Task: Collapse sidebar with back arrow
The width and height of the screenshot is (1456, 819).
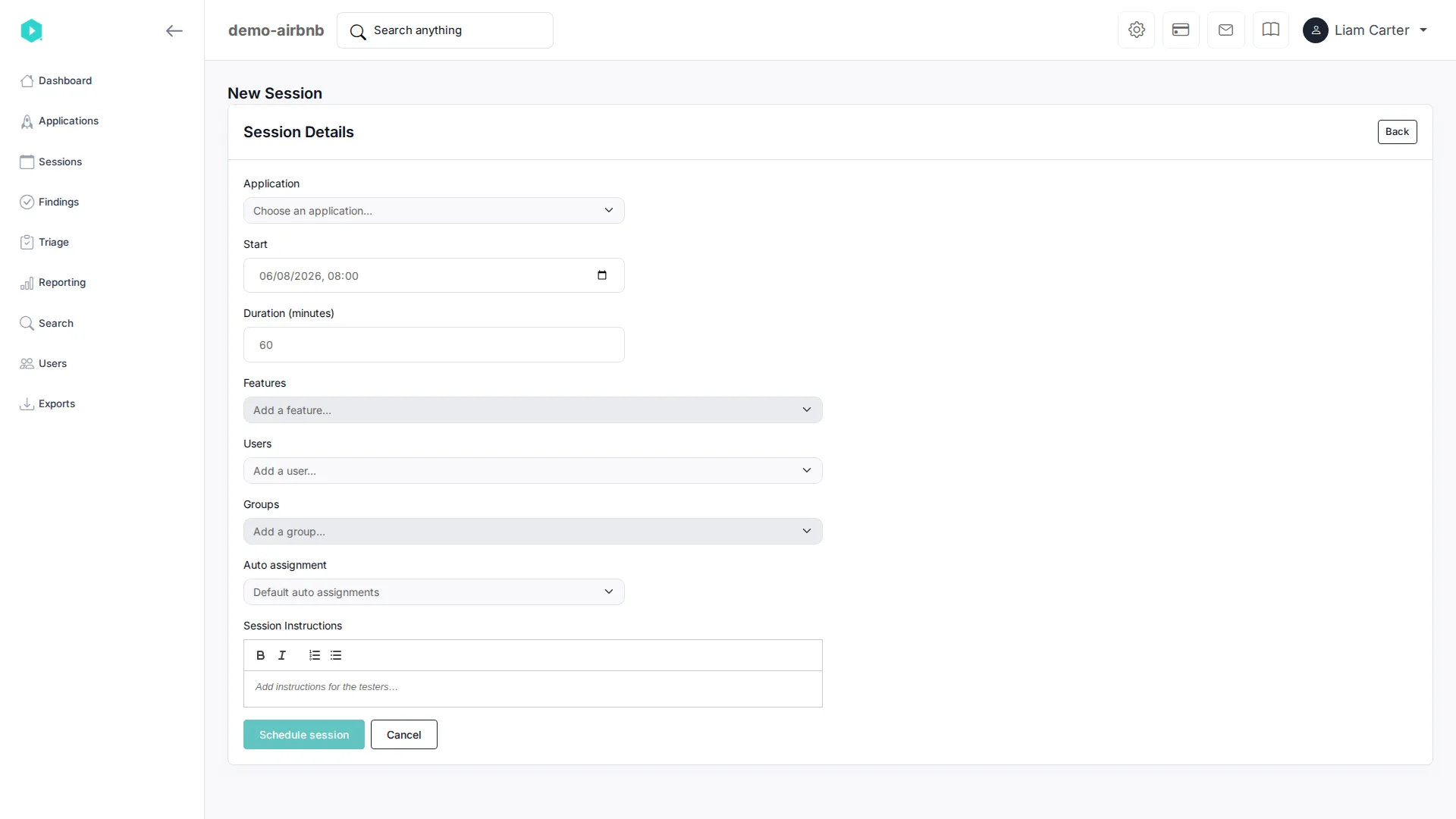Action: pos(174,30)
